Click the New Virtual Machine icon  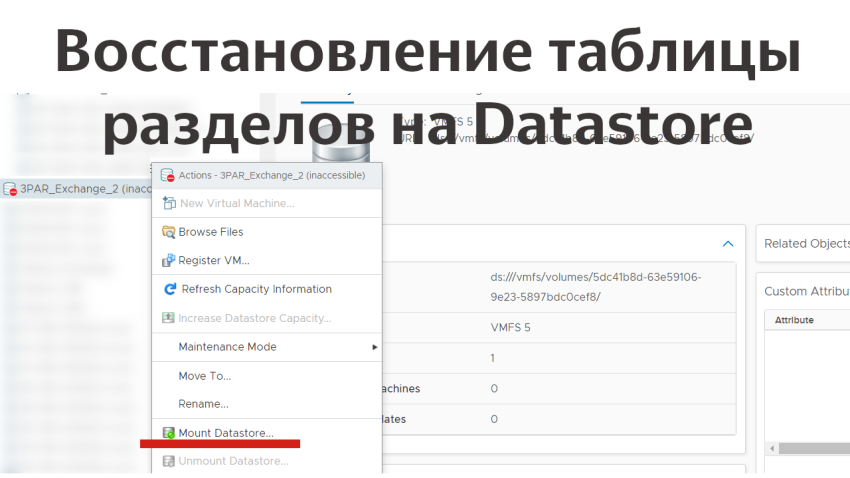coord(169,203)
